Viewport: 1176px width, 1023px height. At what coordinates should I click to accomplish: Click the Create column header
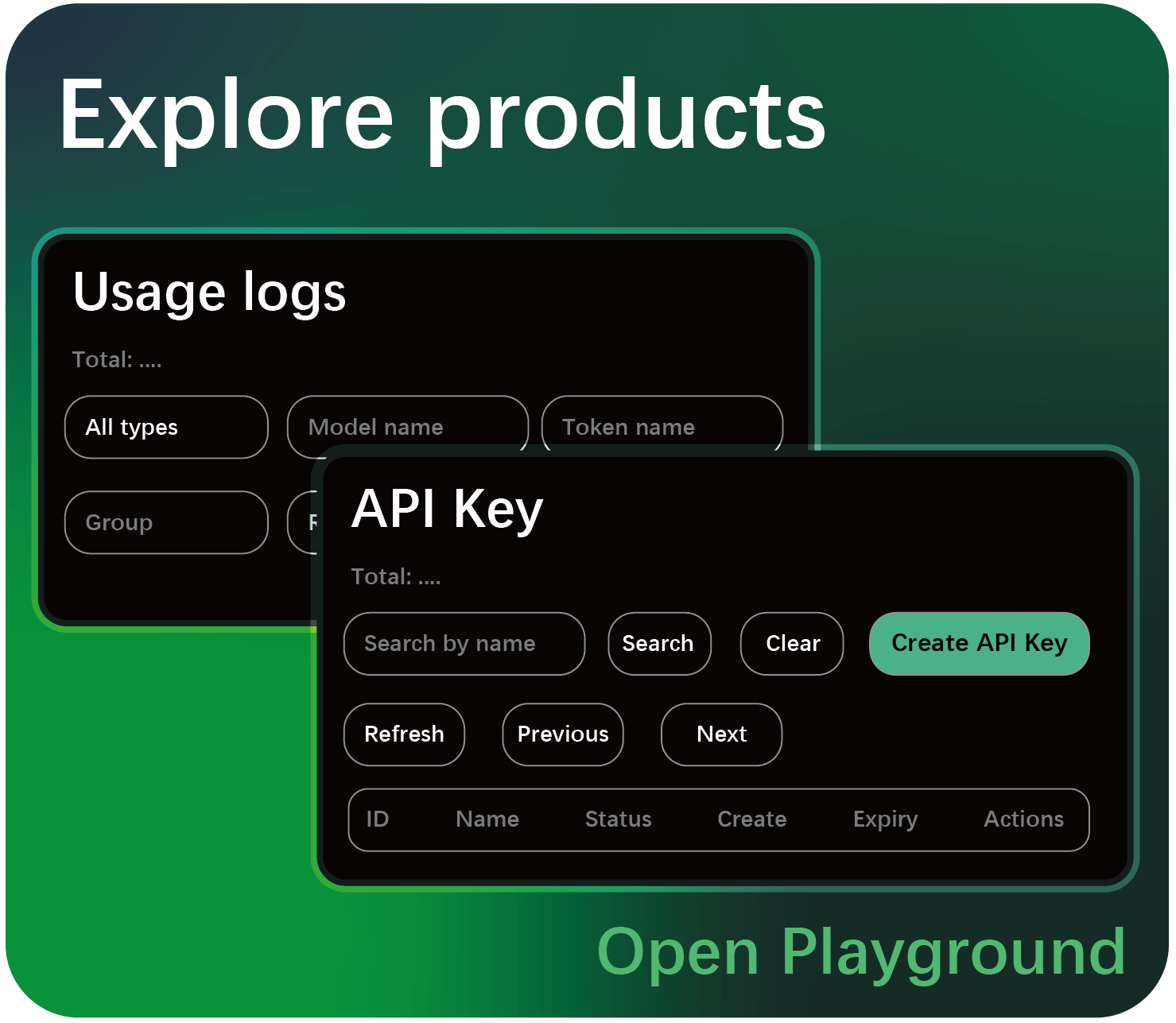[x=752, y=820]
